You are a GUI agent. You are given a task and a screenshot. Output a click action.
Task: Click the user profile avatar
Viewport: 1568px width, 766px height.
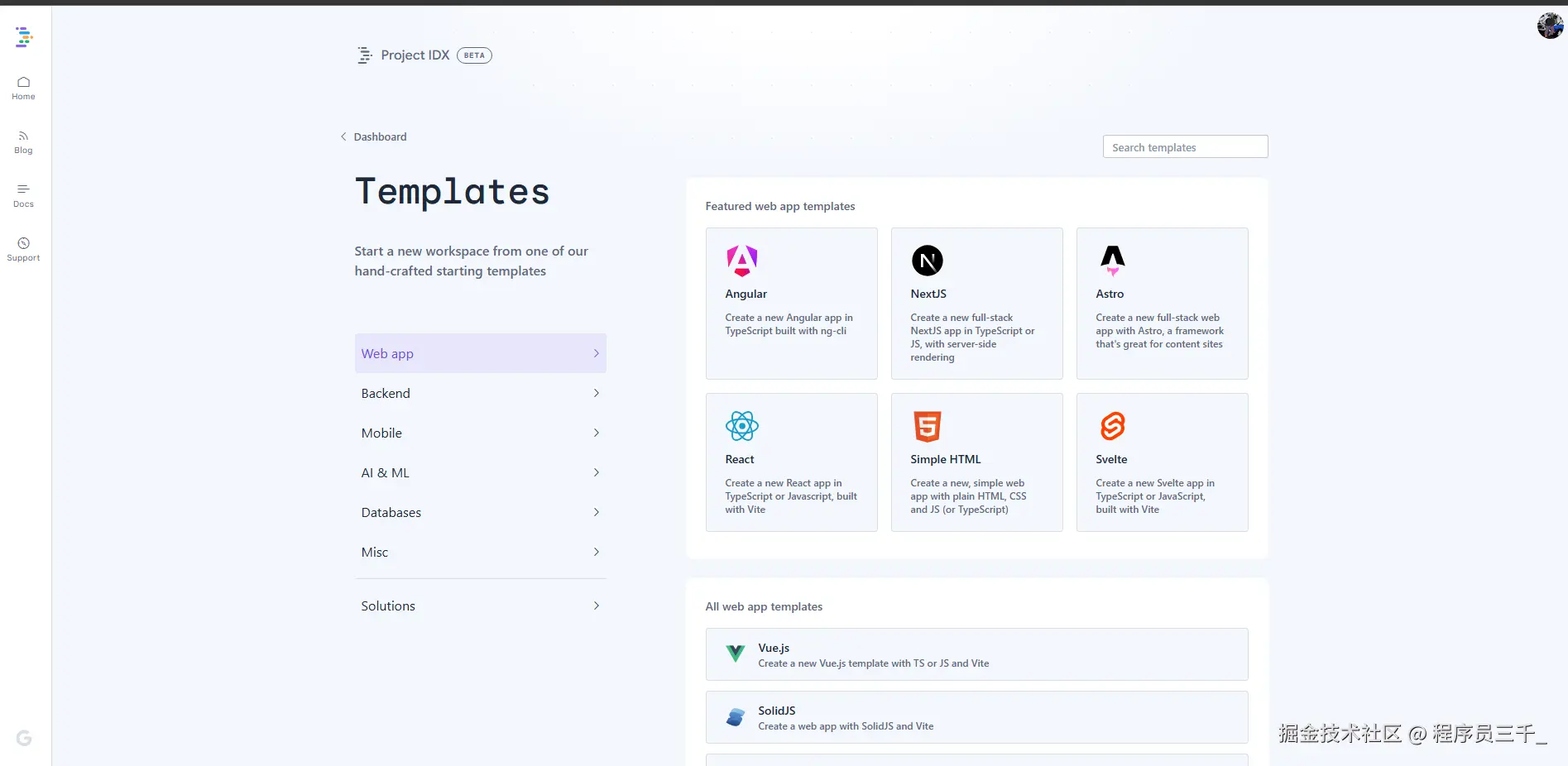1550,26
